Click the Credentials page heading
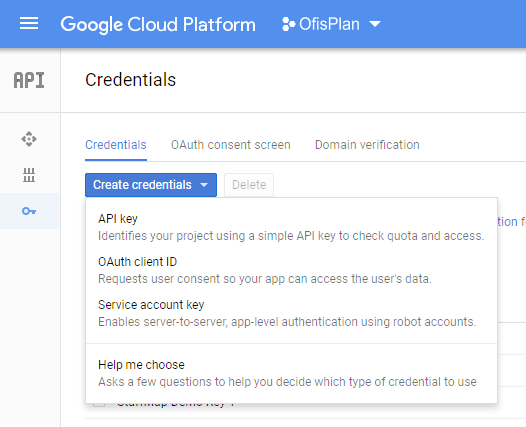 [130, 80]
